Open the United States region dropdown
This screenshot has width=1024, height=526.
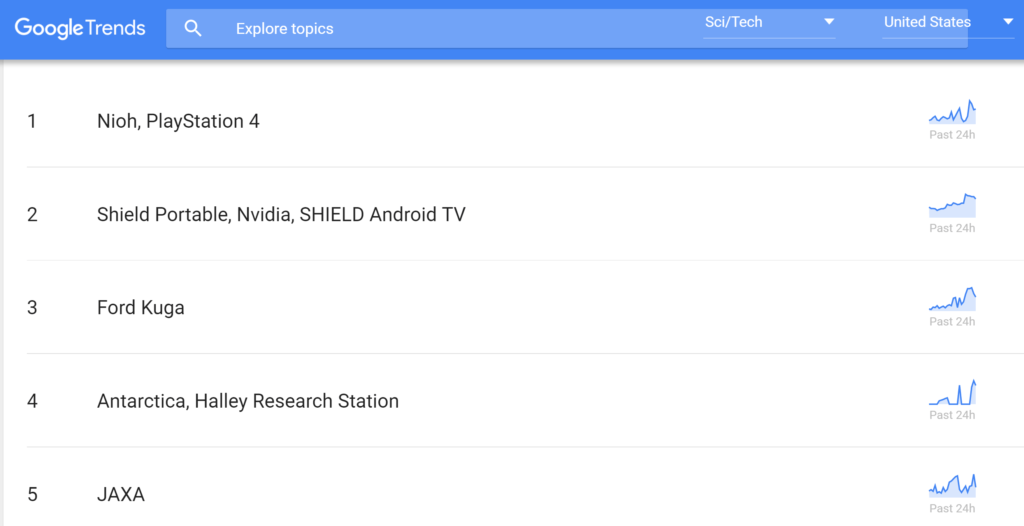[x=948, y=22]
